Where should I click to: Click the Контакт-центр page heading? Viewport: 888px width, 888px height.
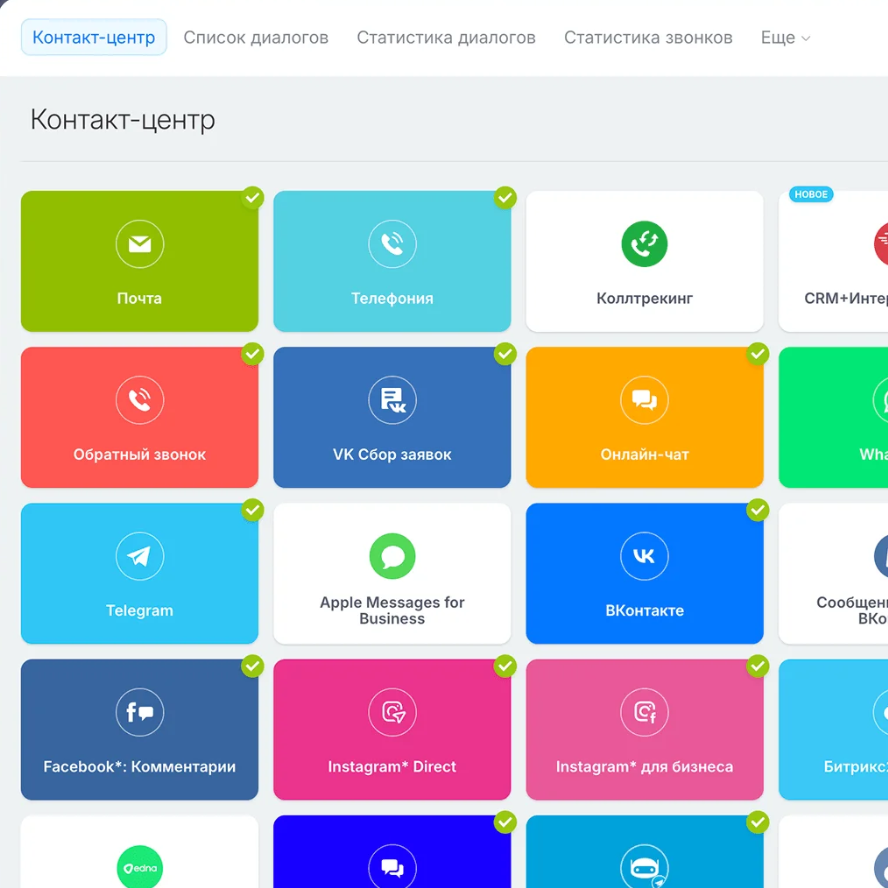tap(123, 119)
